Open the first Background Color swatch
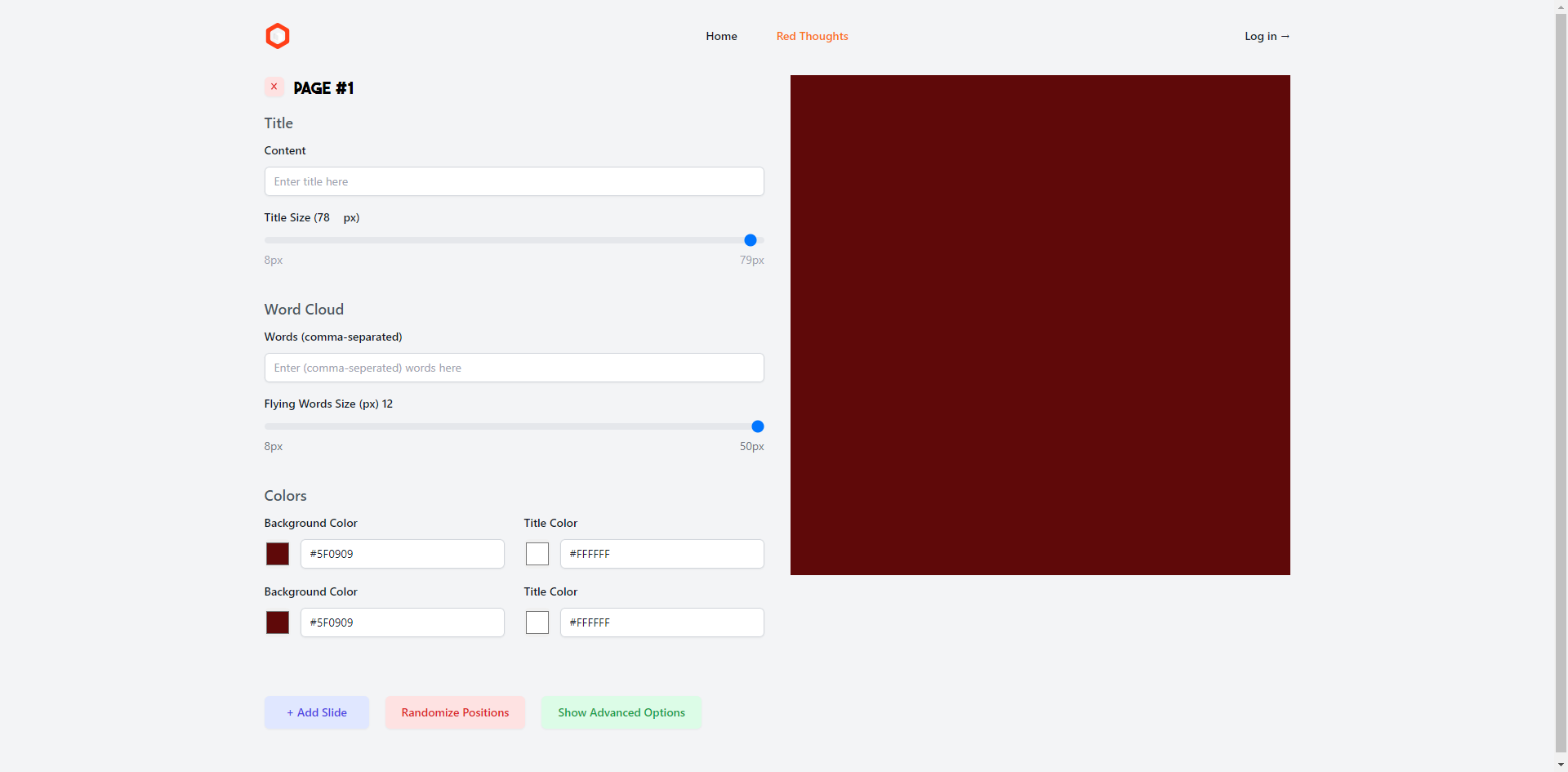 coord(277,553)
